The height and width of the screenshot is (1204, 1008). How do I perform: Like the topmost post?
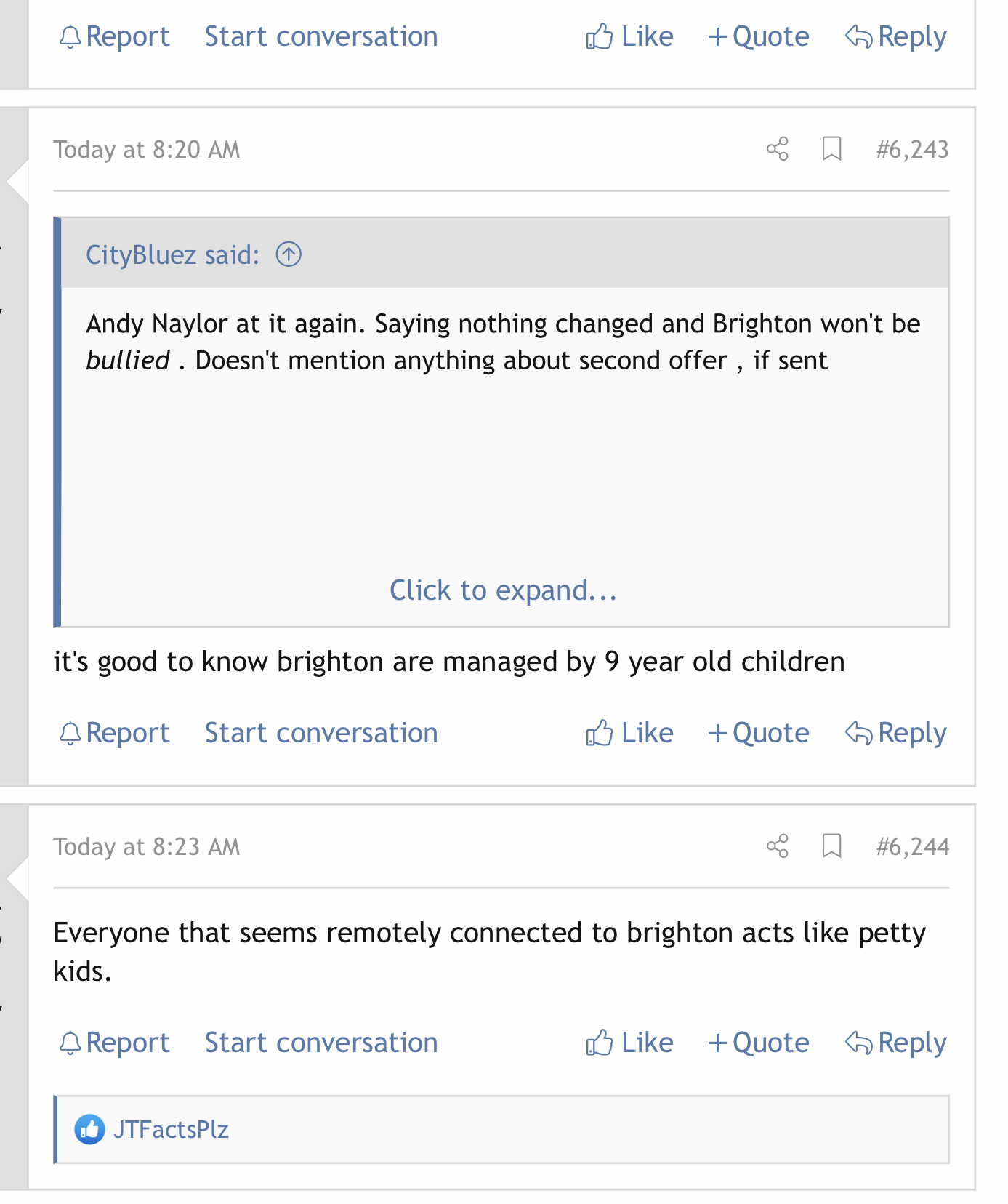coord(629,36)
